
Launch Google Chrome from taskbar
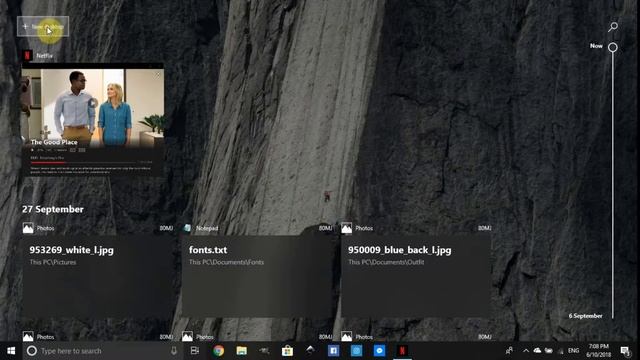[218, 351]
